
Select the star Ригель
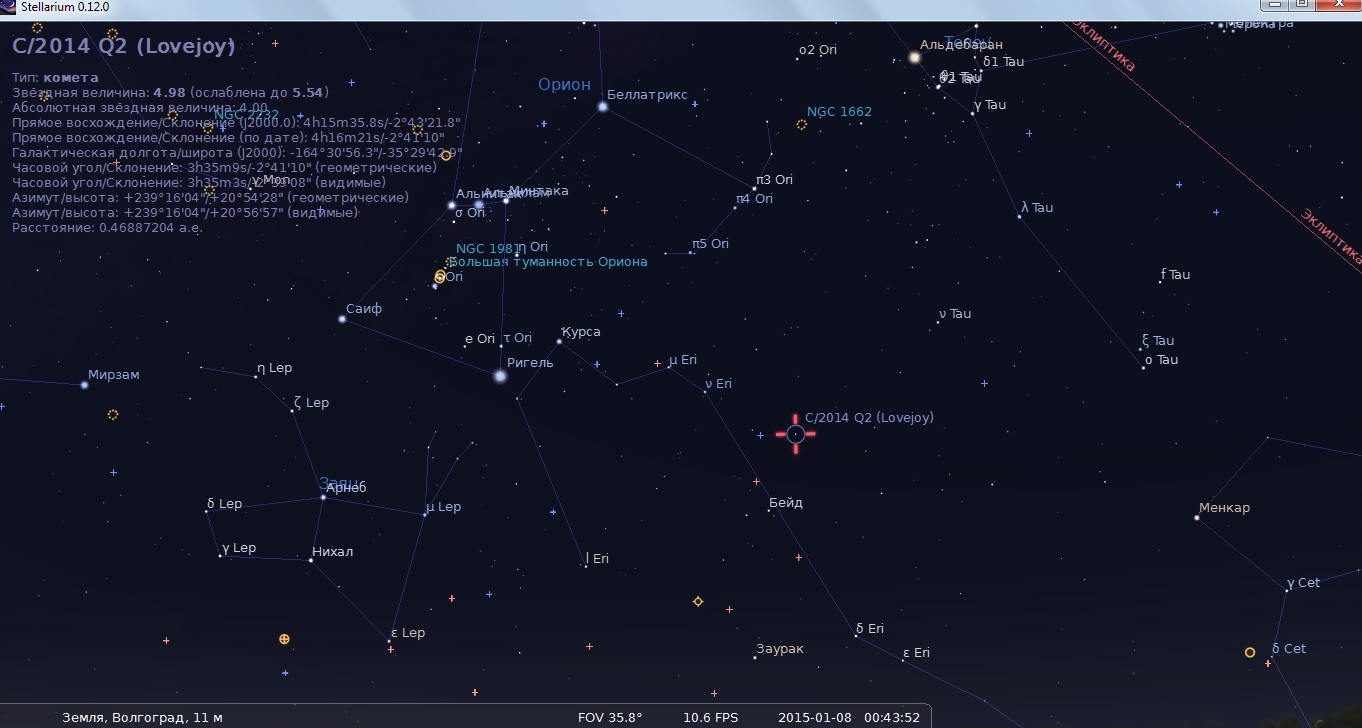pos(500,376)
